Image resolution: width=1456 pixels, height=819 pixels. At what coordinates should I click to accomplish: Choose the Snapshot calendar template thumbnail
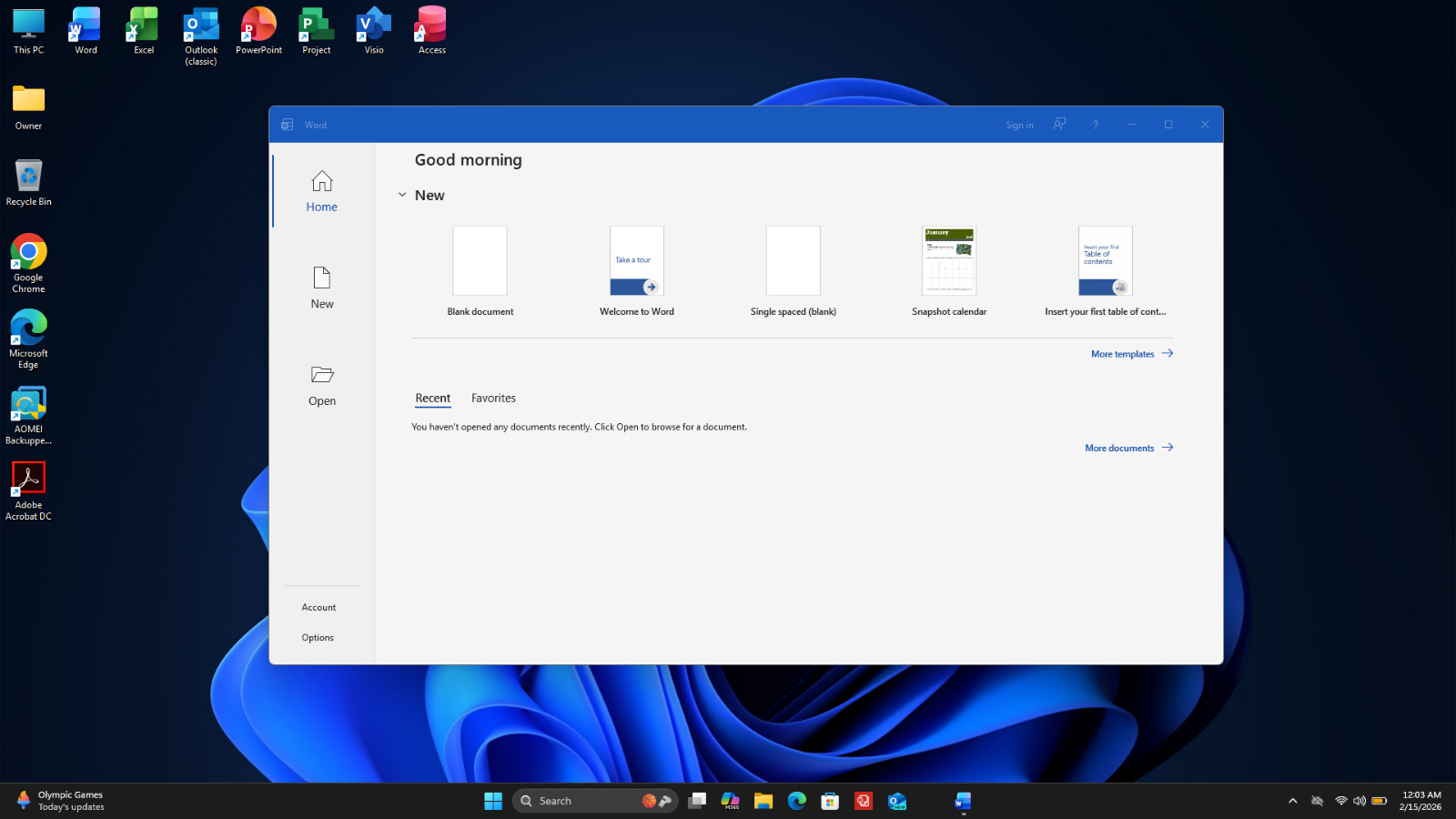point(949,261)
